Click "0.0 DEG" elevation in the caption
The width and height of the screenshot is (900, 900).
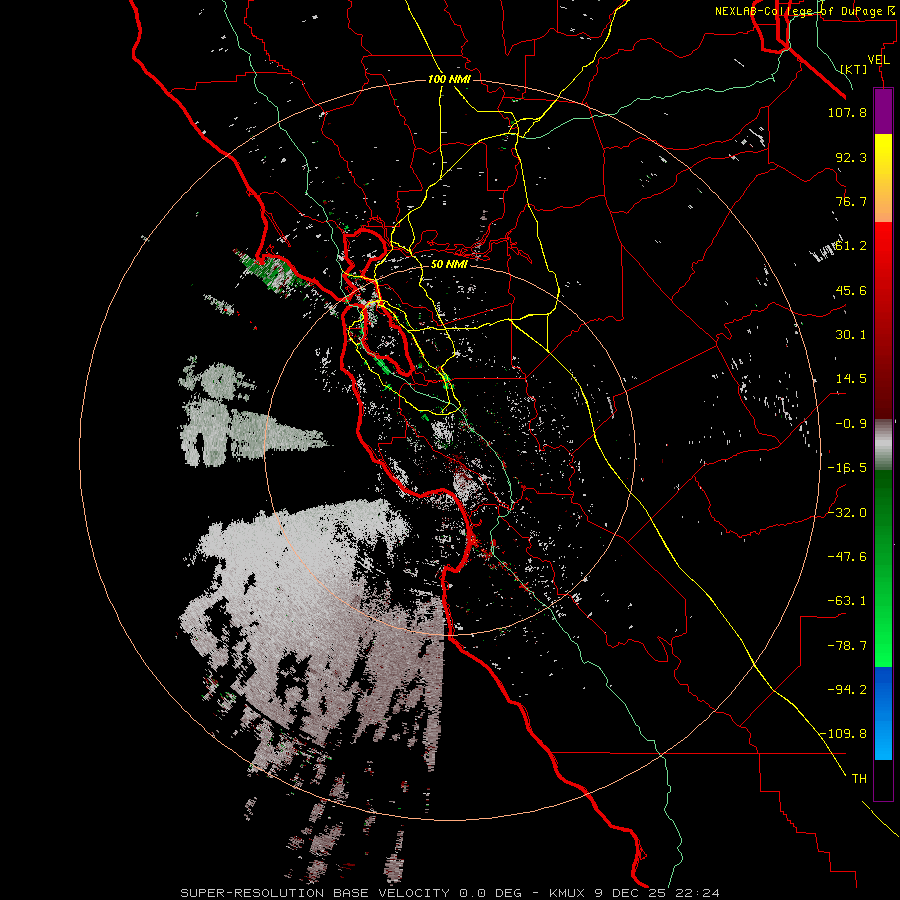click(490, 893)
